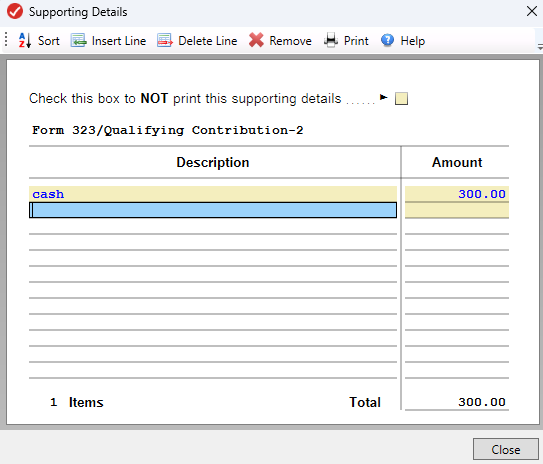Select the Sort toolbar label
The image size is (543, 464).
[x=49, y=41]
